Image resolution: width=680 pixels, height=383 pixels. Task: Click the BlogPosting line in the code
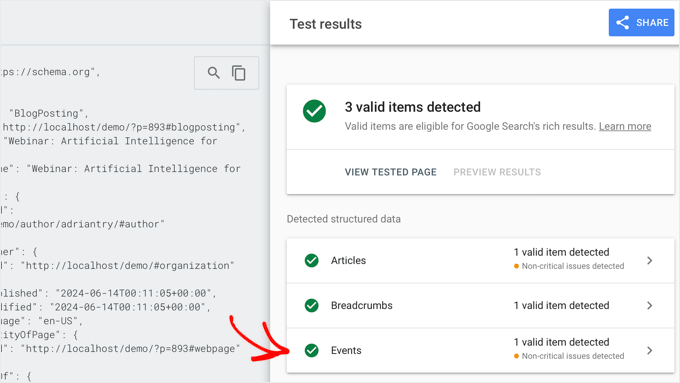click(x=49, y=113)
